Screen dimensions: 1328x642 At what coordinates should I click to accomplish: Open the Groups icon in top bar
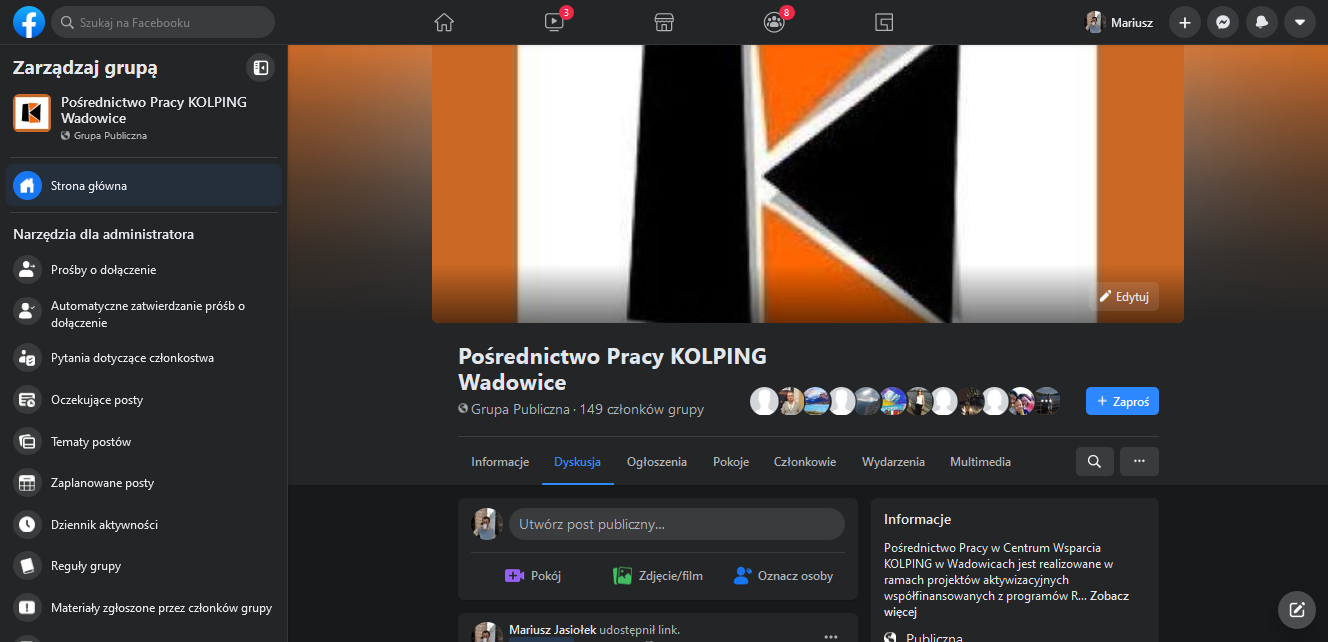tap(773, 22)
